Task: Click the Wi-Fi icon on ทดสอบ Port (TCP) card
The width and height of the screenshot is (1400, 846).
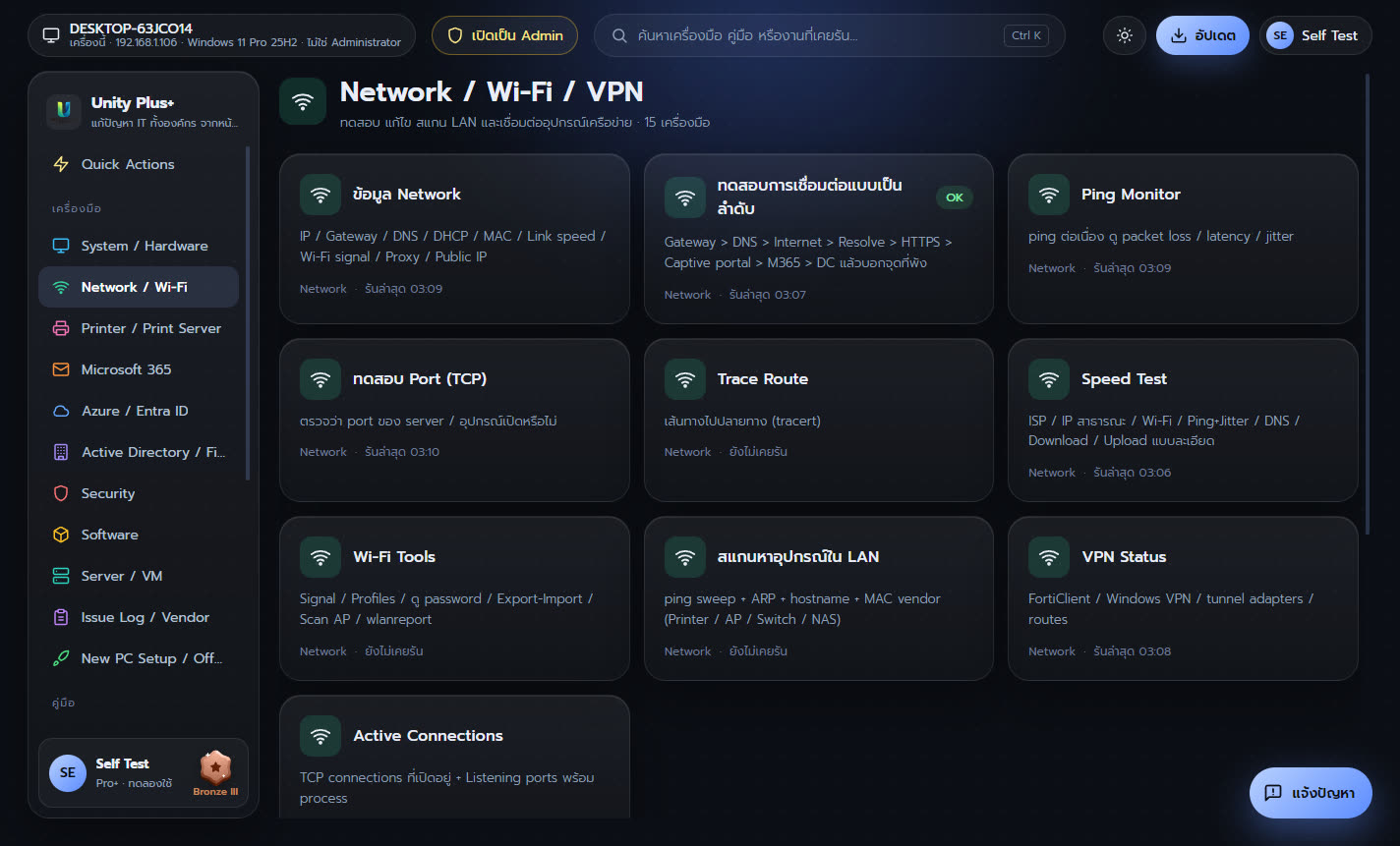Action: coord(321,379)
